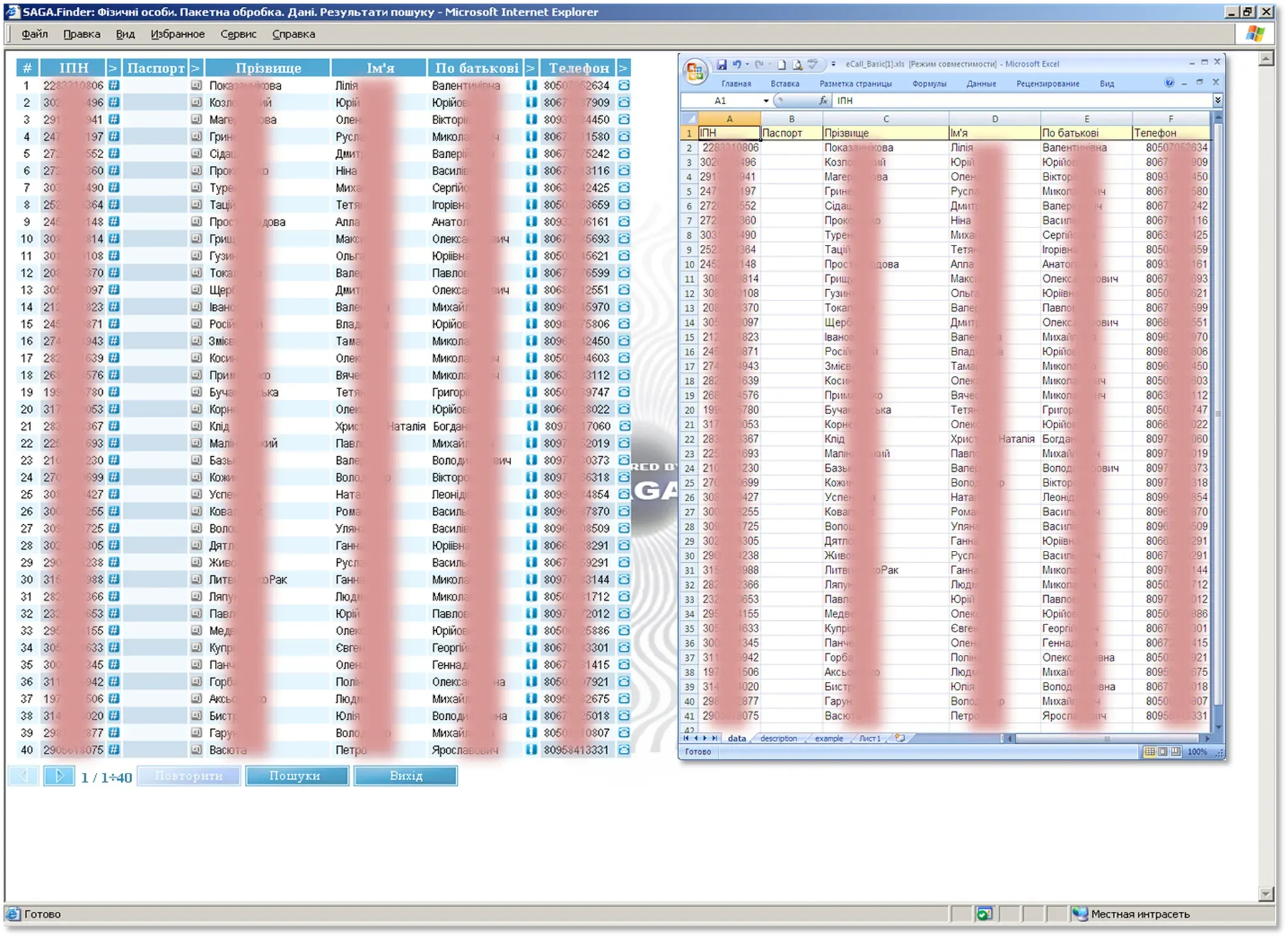Open the Сервис menu in Internet Explorer

[238, 34]
